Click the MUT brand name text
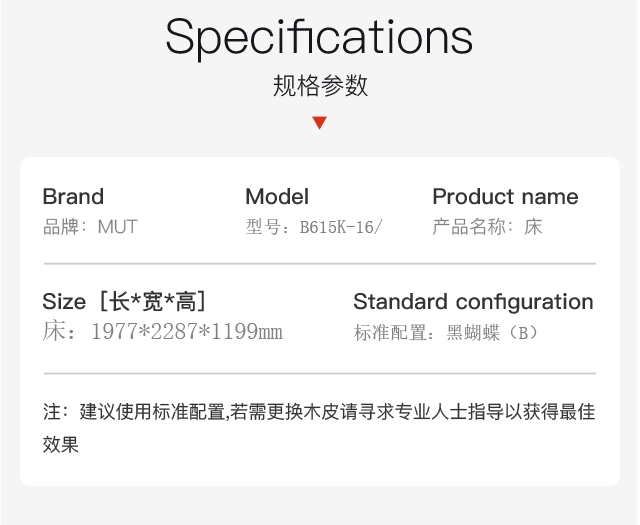Screen dimensions: 640x525 click(x=118, y=227)
